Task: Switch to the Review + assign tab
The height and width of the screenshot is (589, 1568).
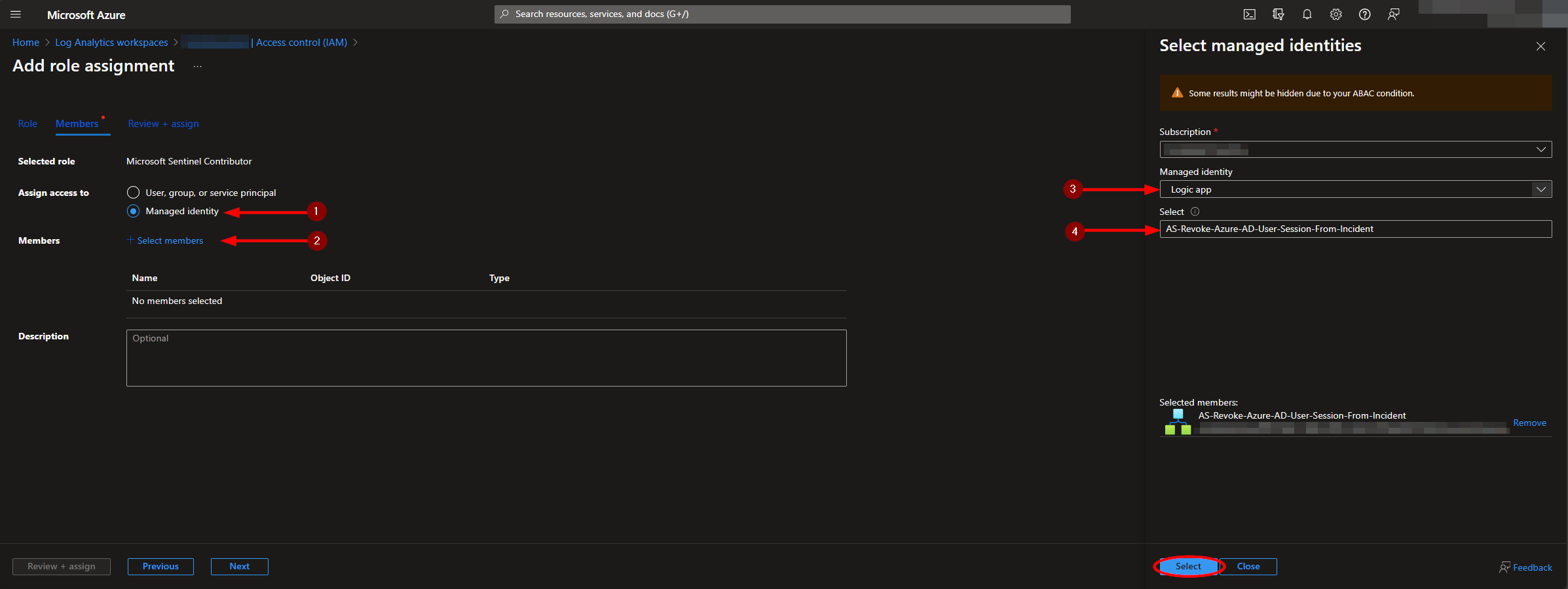Action: point(163,124)
